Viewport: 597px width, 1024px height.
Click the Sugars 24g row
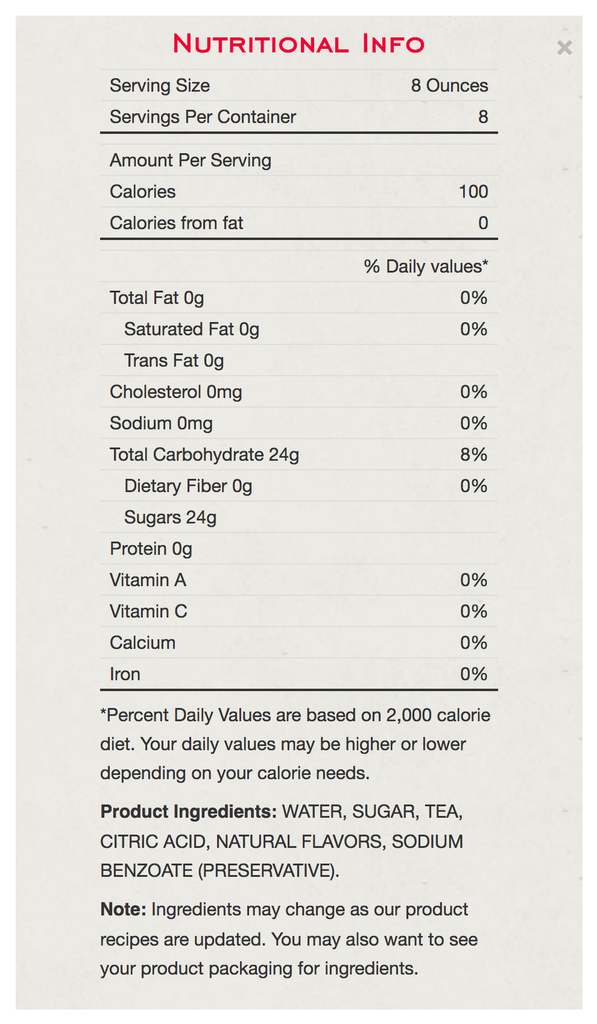(x=298, y=517)
